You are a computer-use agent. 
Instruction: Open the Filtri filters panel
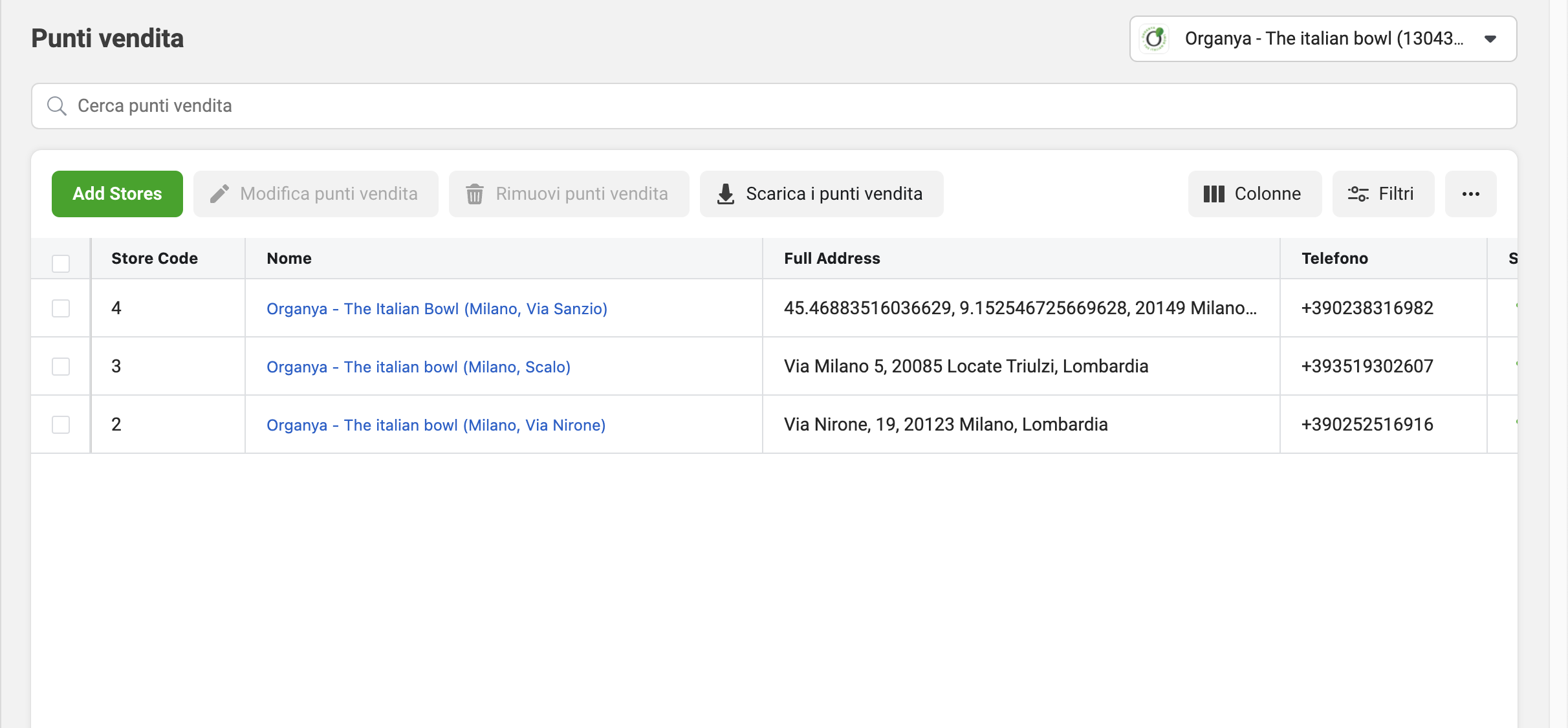[1384, 194]
